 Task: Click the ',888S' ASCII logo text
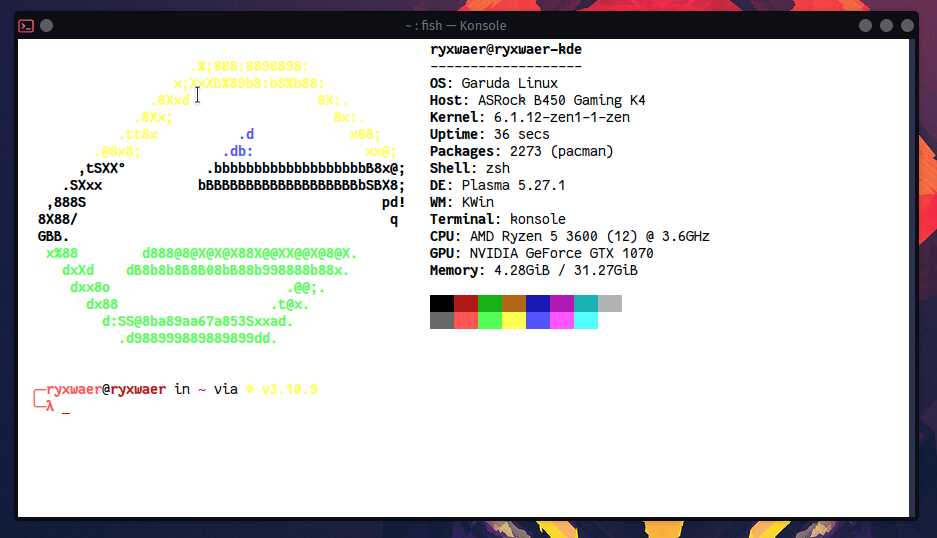(x=66, y=202)
